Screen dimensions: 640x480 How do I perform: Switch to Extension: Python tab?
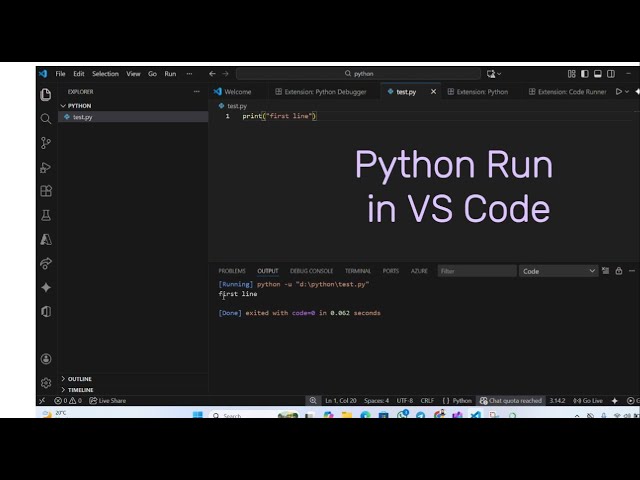[478, 92]
